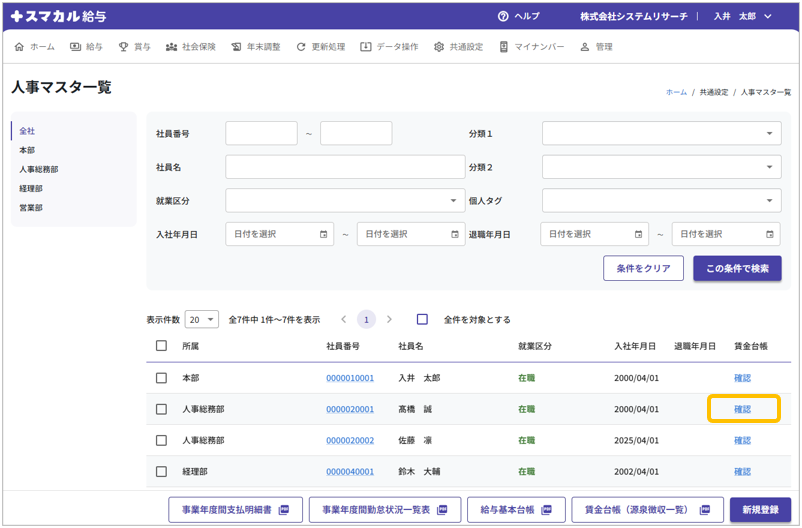Screen dimensions: 802x528
Task: Open employee number 0000020002 link
Action: (350, 440)
